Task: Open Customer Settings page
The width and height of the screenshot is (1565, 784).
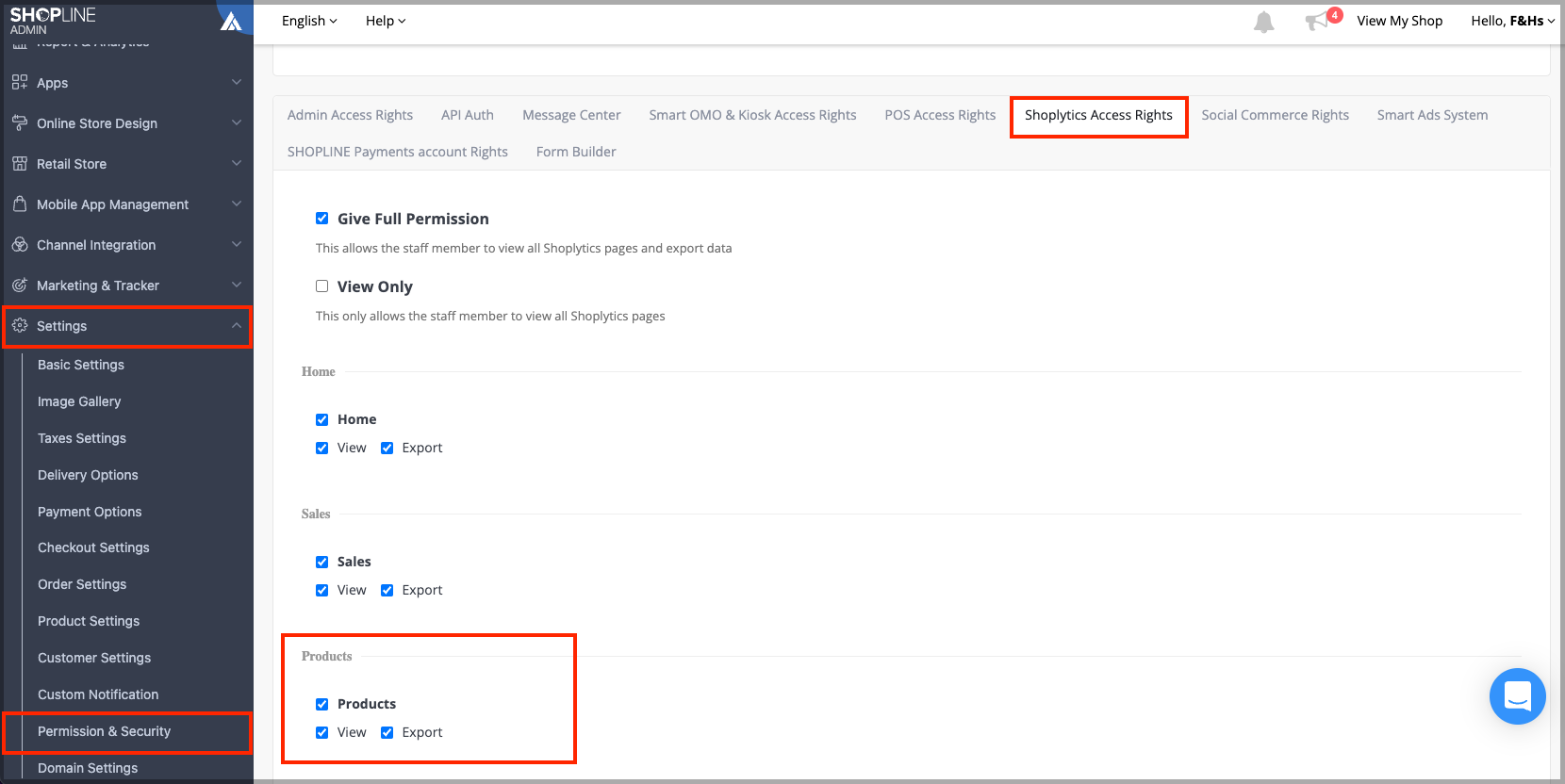Action: [x=94, y=658]
